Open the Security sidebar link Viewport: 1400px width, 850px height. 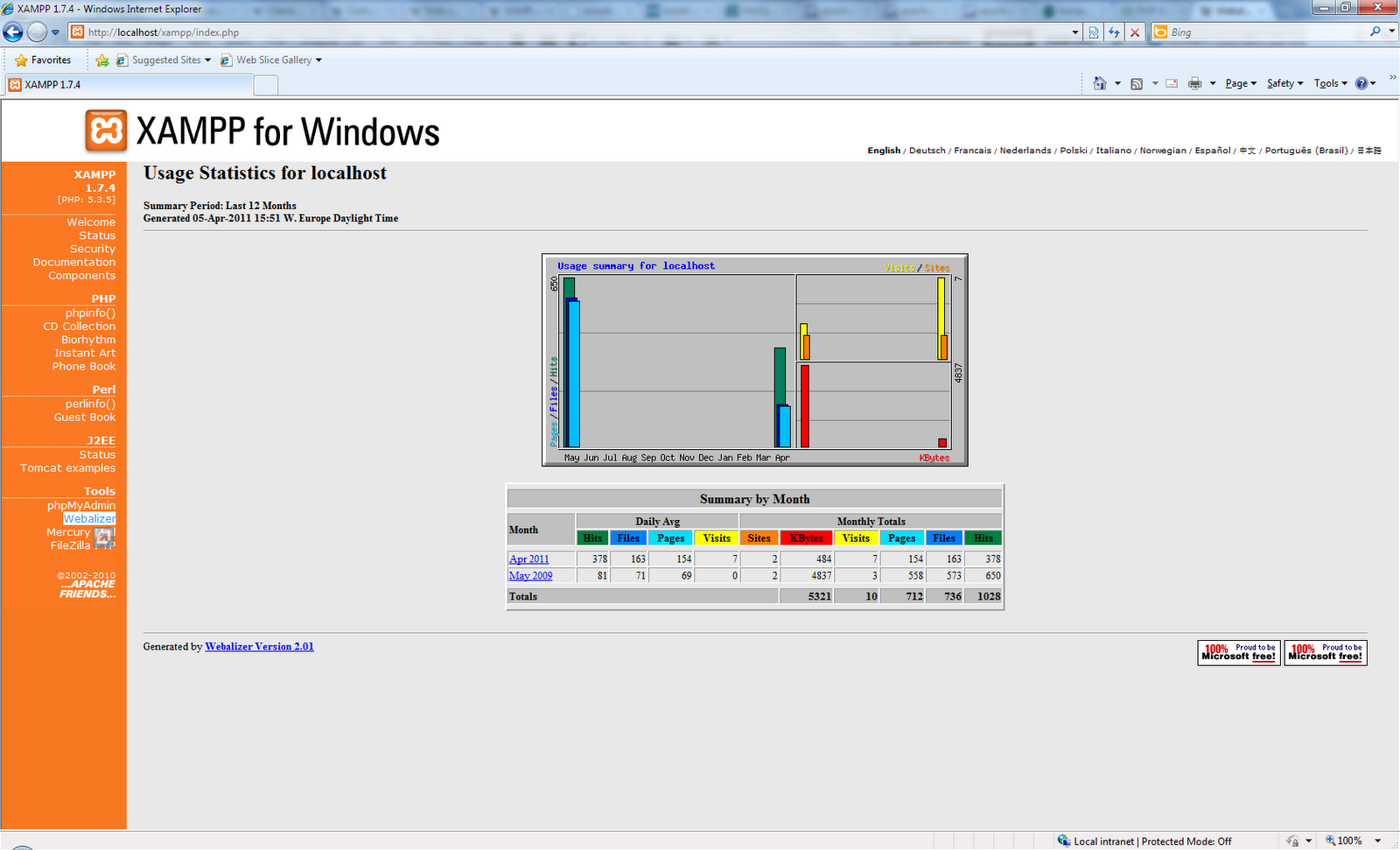(x=93, y=249)
